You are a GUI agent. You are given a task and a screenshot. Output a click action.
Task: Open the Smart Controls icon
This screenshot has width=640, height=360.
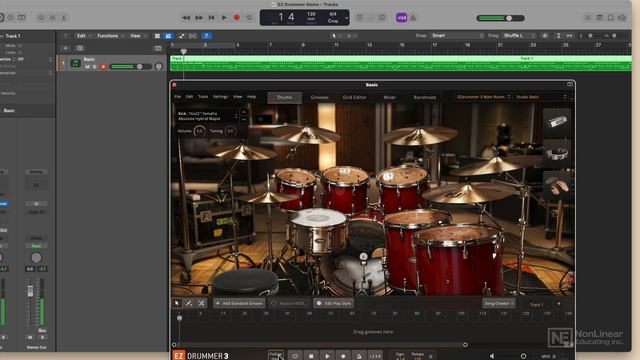pyautogui.click(x=41, y=18)
